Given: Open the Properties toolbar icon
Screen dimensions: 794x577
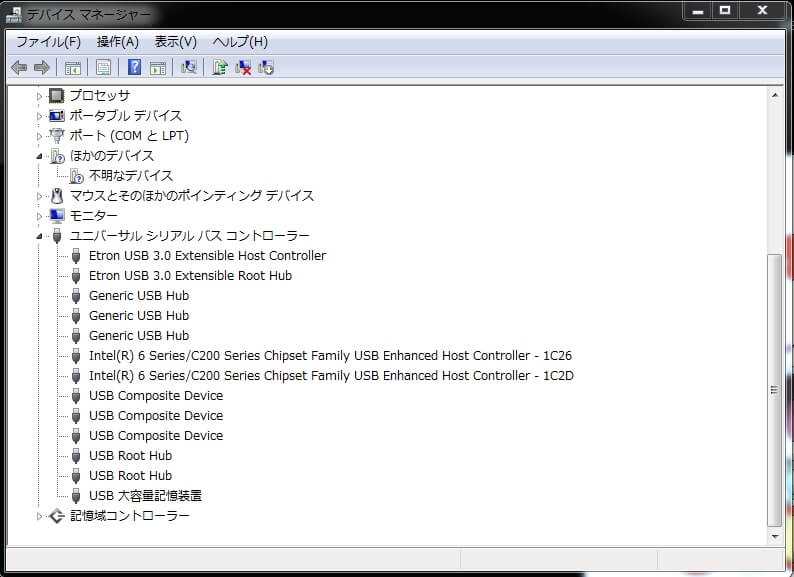Looking at the screenshot, I should point(103,67).
